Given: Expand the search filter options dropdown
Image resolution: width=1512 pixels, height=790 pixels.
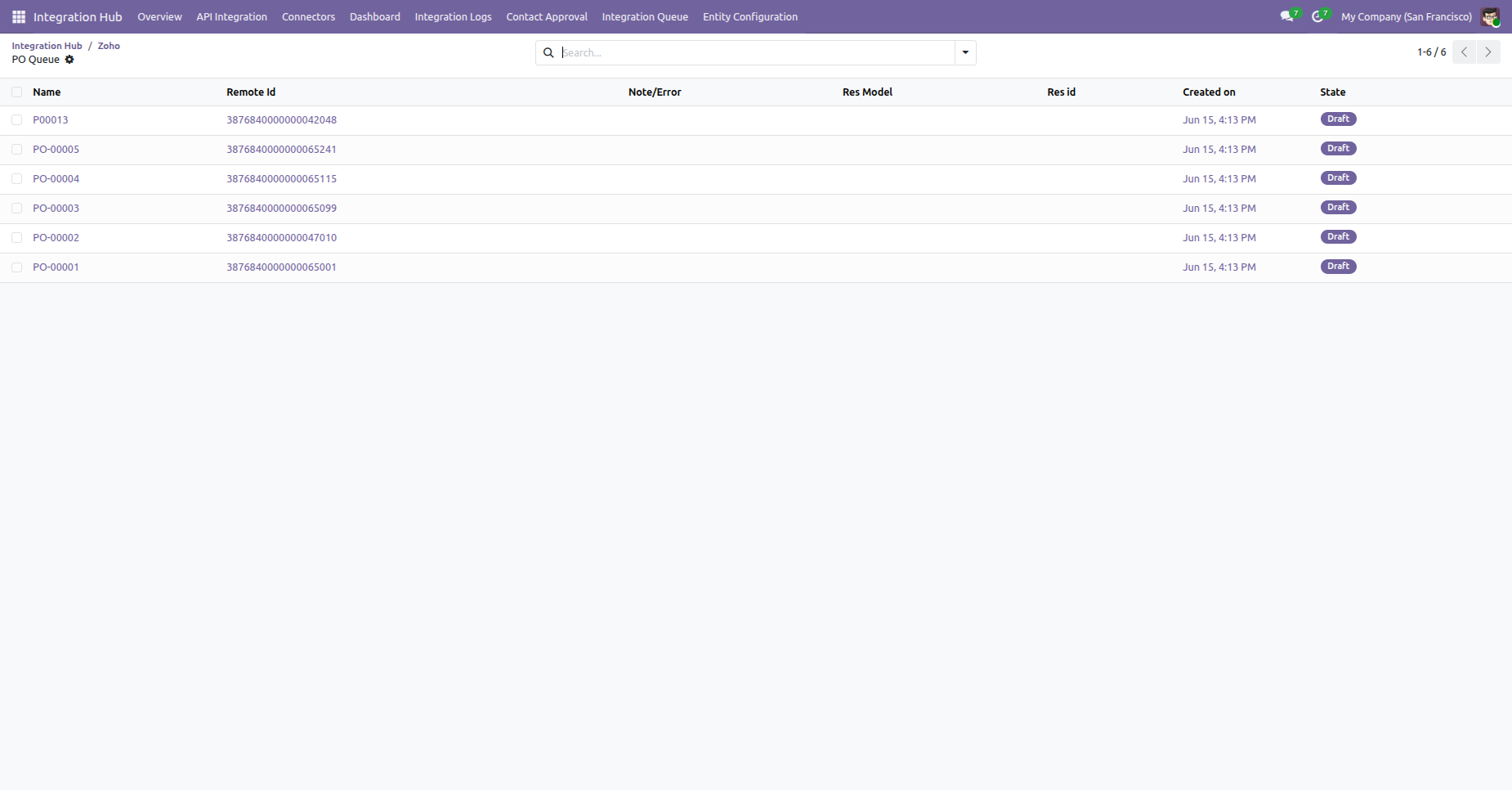Looking at the screenshot, I should tap(965, 53).
